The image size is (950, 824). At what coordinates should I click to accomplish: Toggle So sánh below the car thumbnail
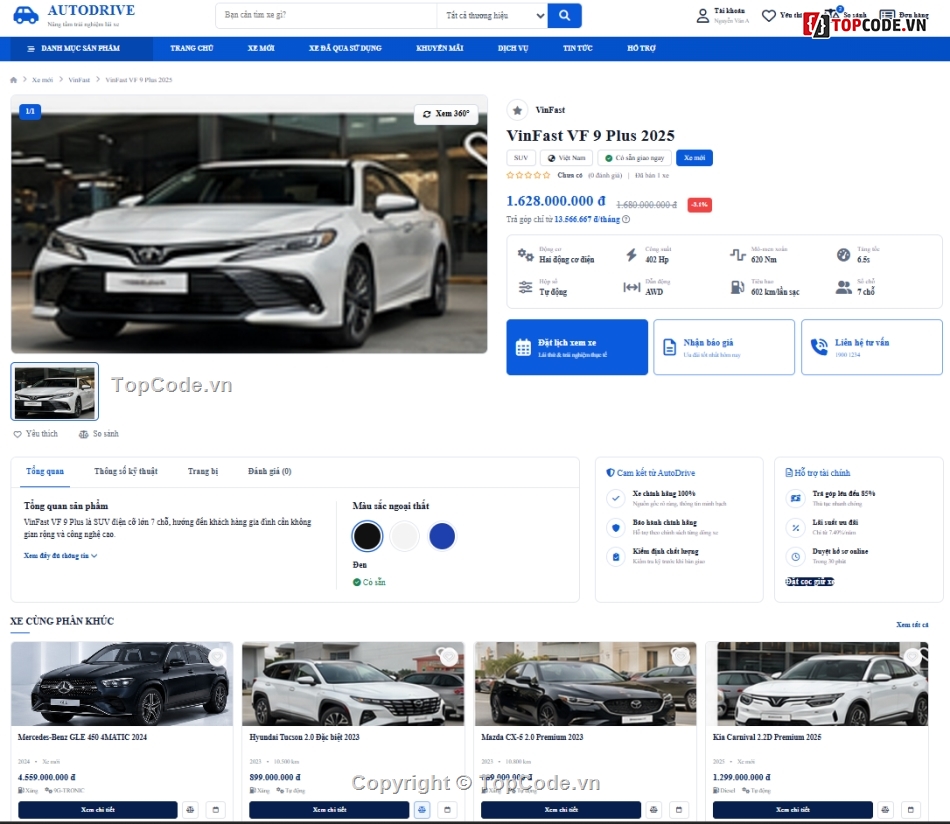tap(99, 434)
